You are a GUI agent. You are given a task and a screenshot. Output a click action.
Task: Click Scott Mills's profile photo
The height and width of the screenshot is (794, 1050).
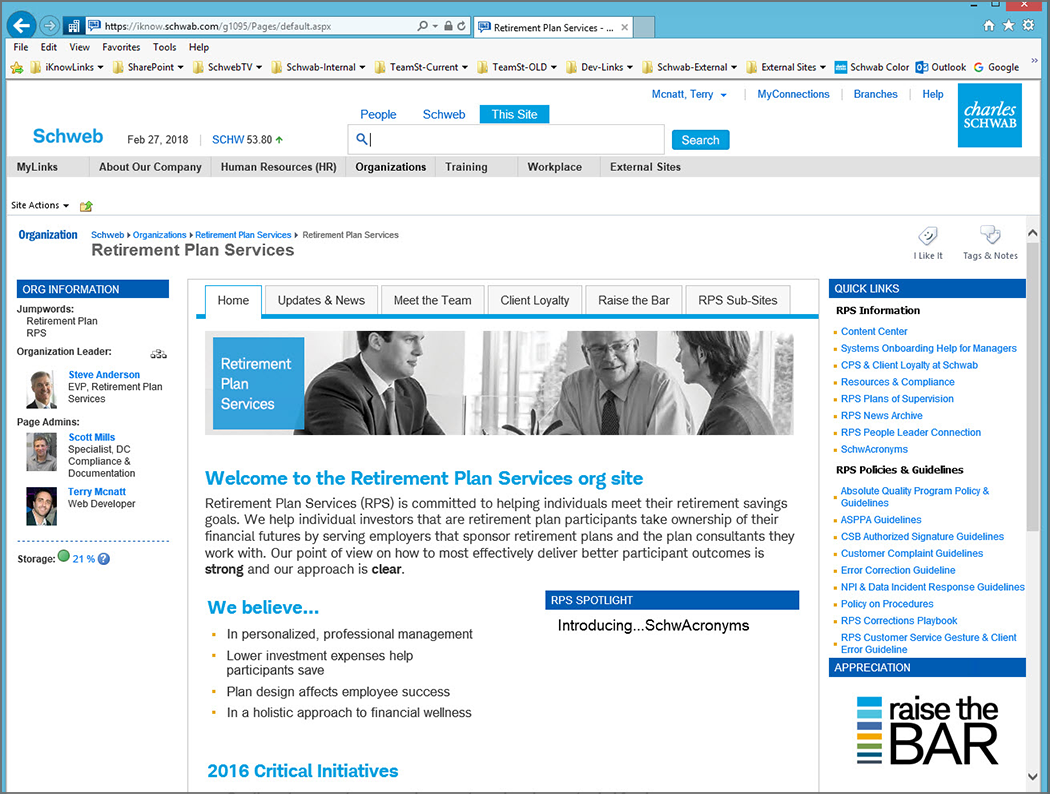pyautogui.click(x=42, y=452)
